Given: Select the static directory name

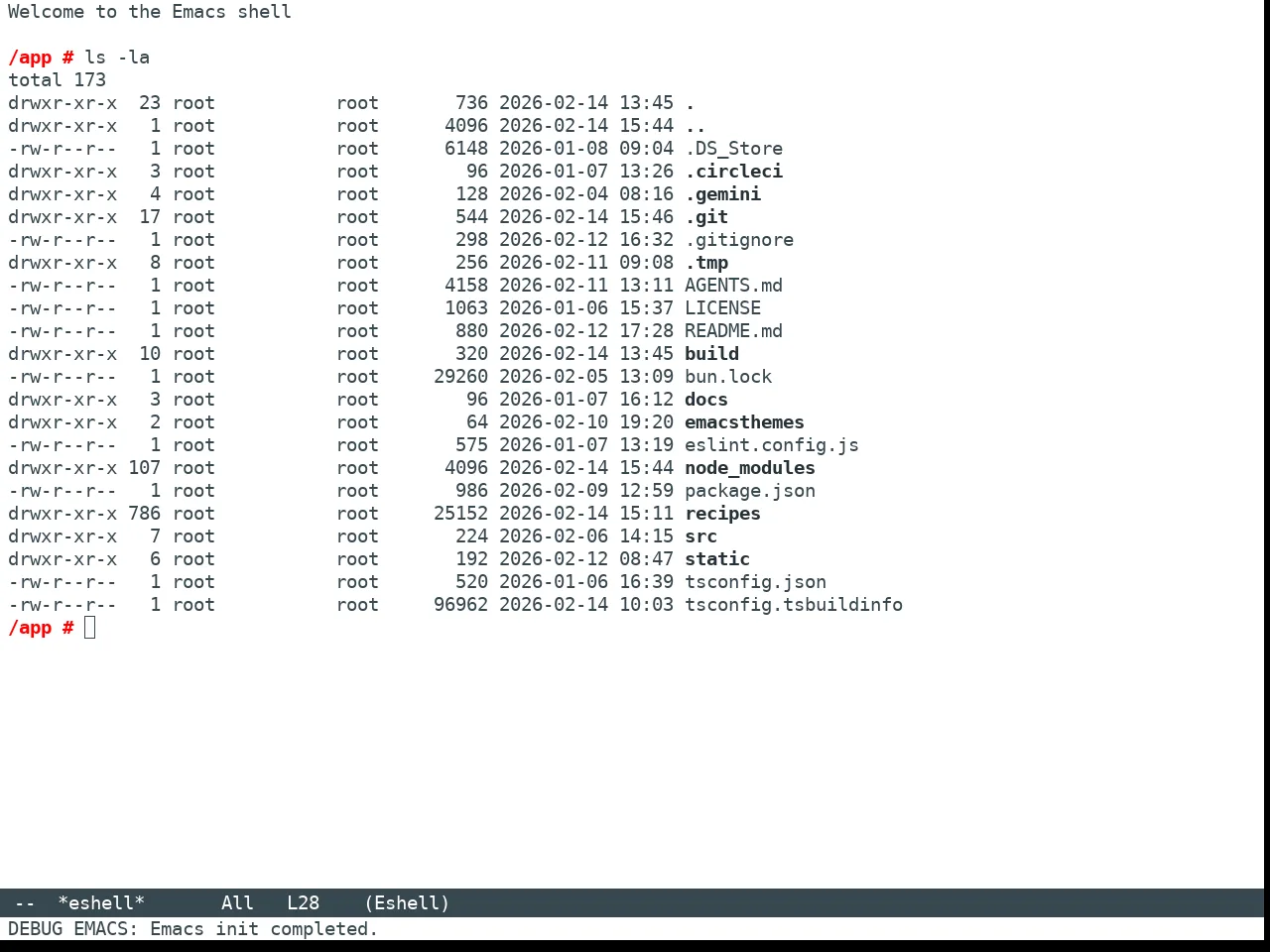Looking at the screenshot, I should coord(717,559).
